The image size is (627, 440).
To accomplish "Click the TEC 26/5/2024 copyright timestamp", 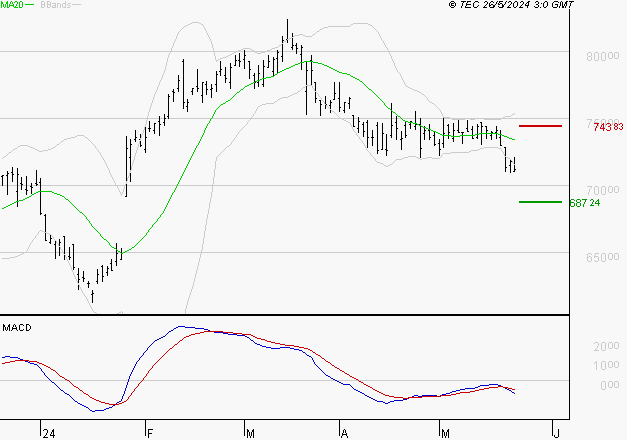I will click(x=511, y=5).
